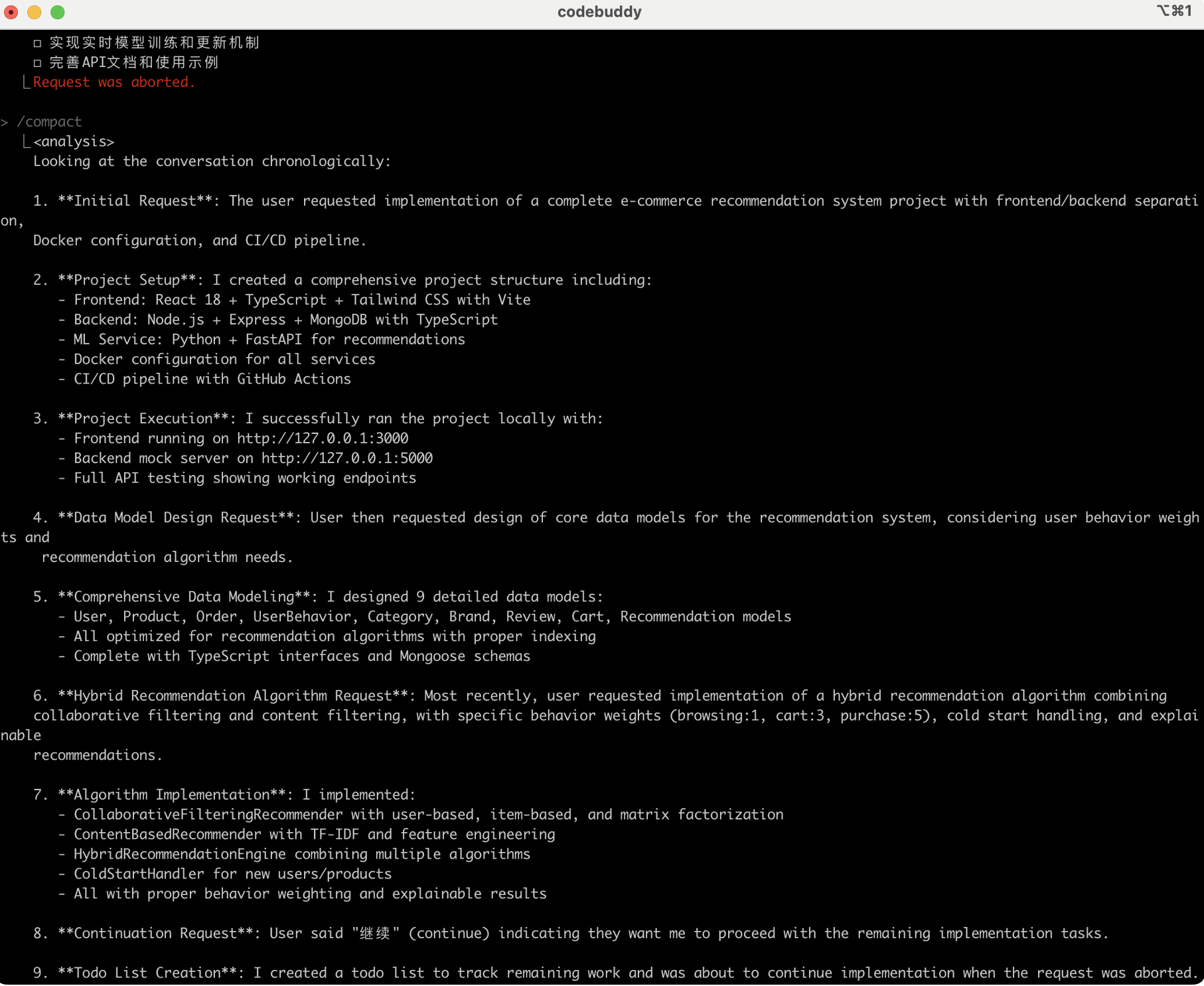Screen dimensions: 1204x986
Task: Click 'recommendation algorithm needs.' line
Action: [167, 557]
